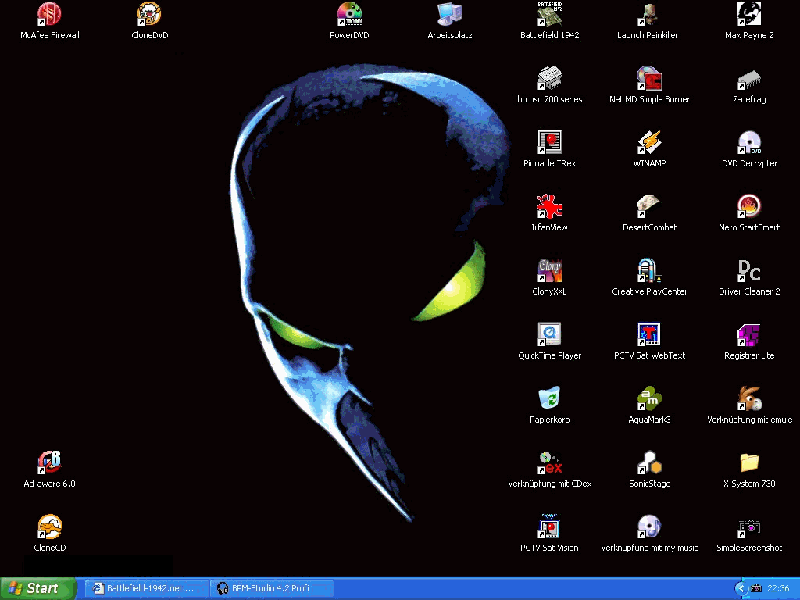
Task: Launch the ClonyXXL shortcut
Action: (549, 271)
